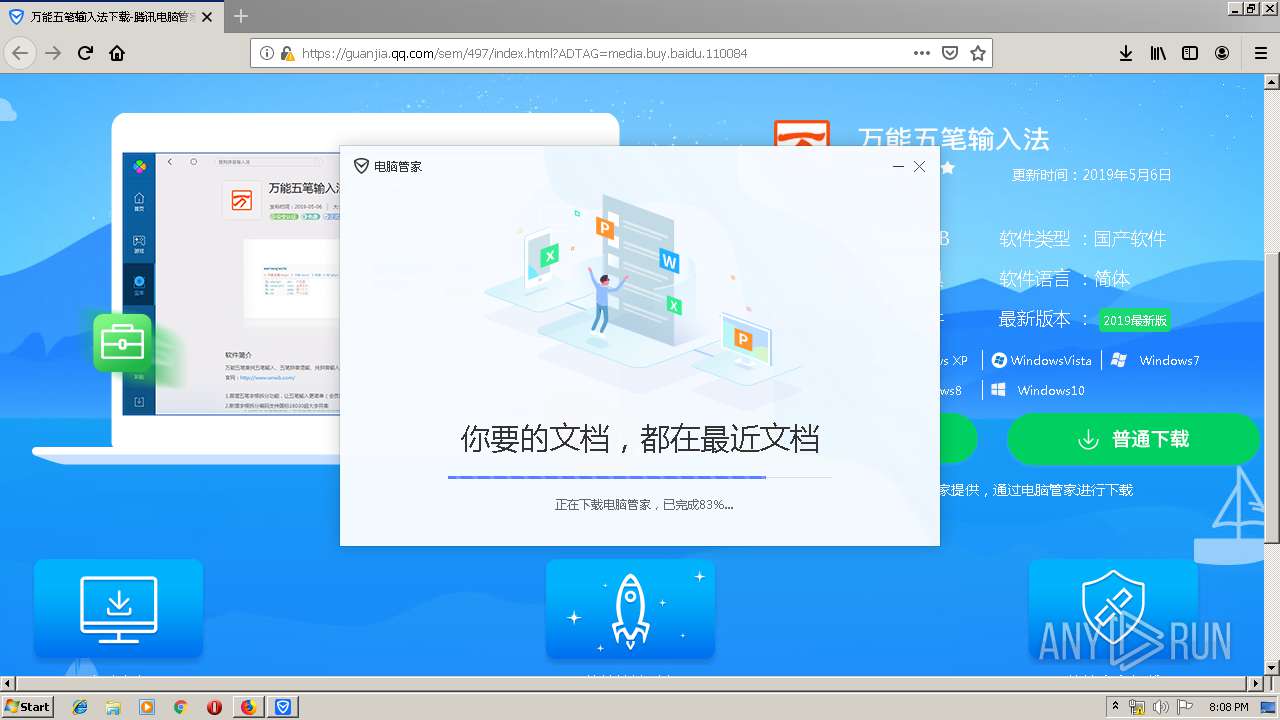Viewport: 1280px width, 720px height.
Task: Open the Firefox account avatar icon
Action: click(1222, 53)
